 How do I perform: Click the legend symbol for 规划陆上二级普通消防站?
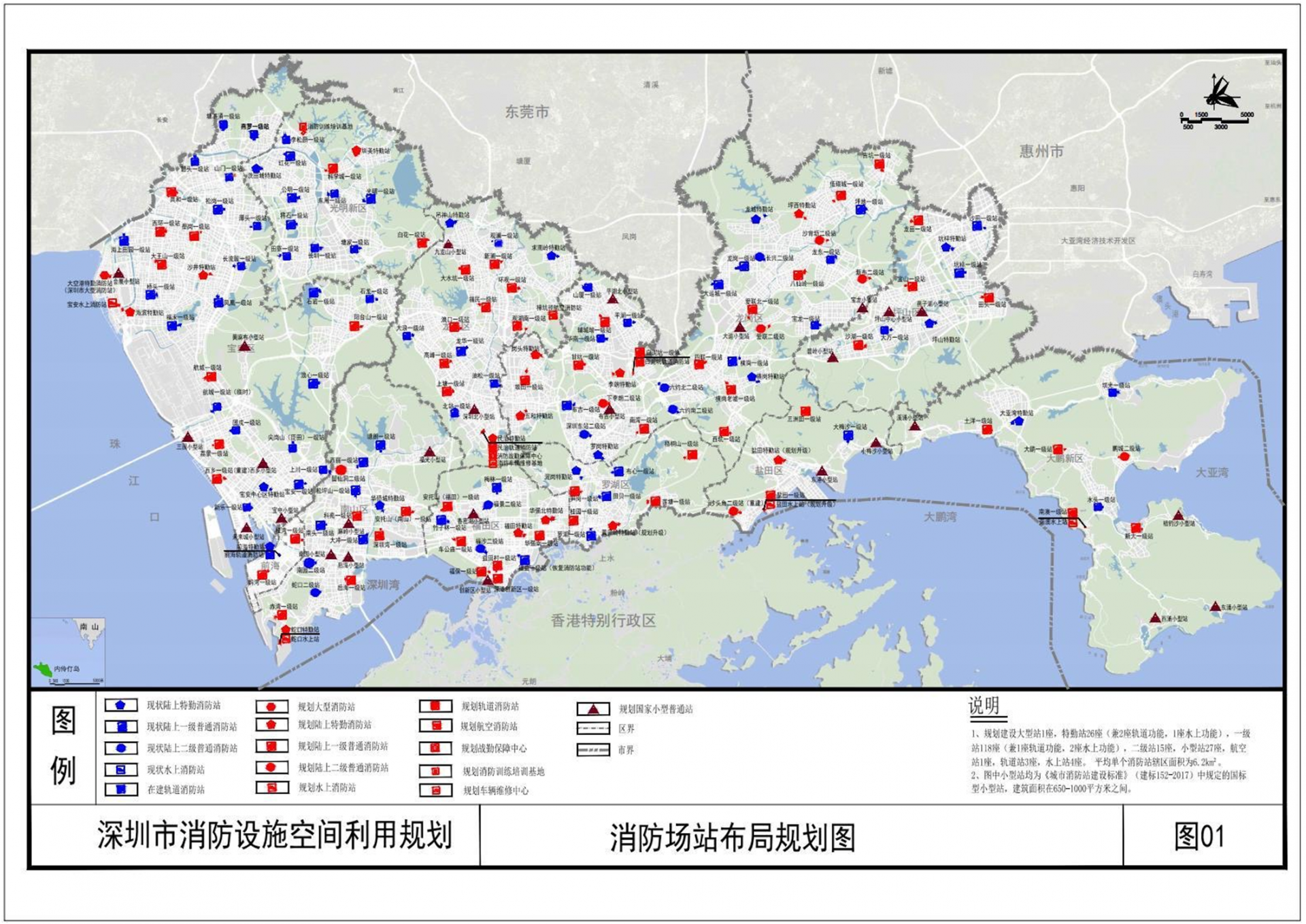pyautogui.click(x=271, y=767)
